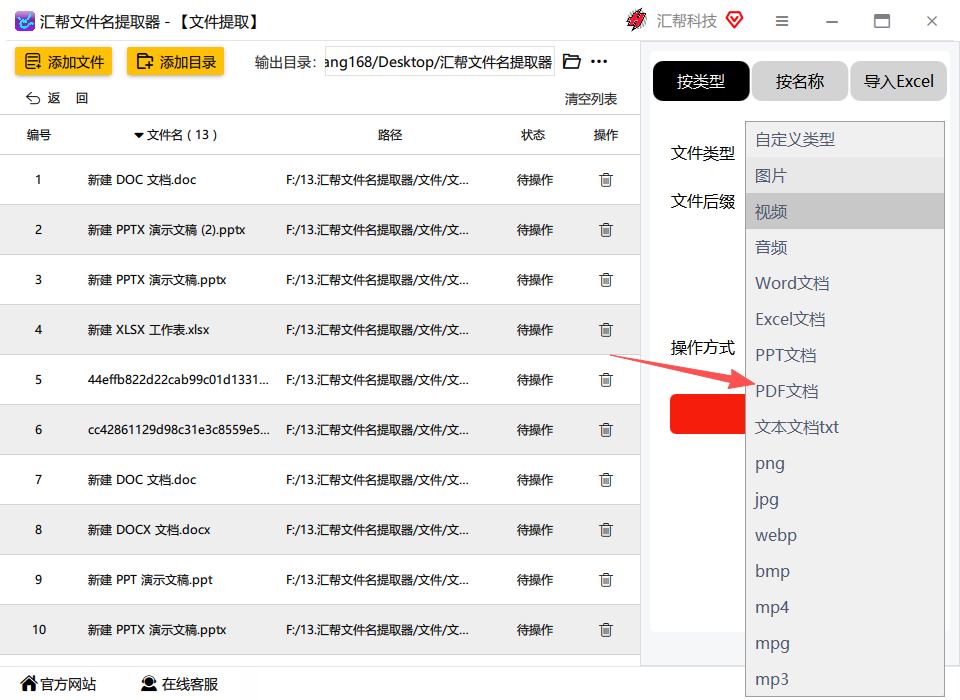Click 清空列表 to clear list

590,99
